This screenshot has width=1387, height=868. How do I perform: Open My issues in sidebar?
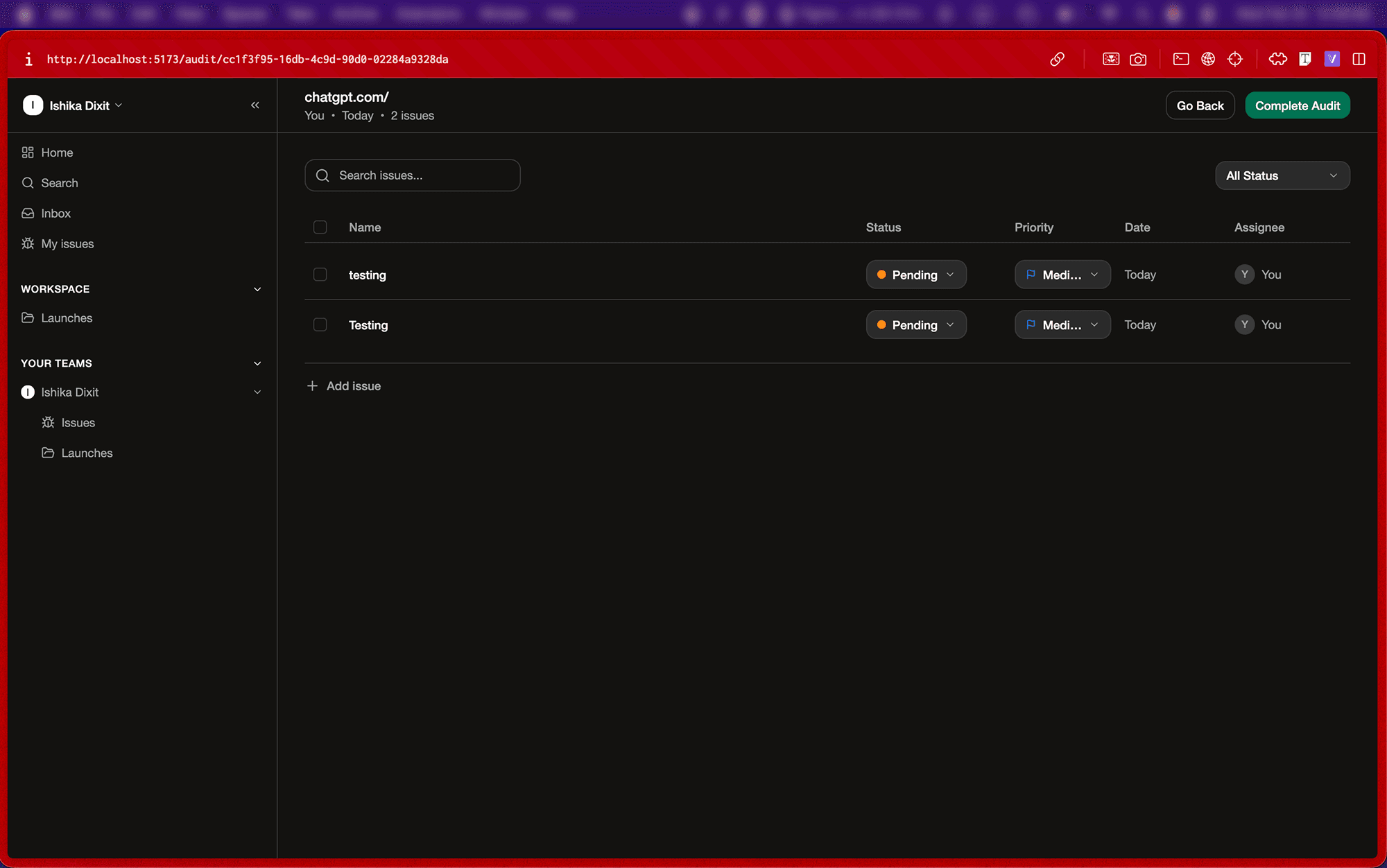[67, 244]
